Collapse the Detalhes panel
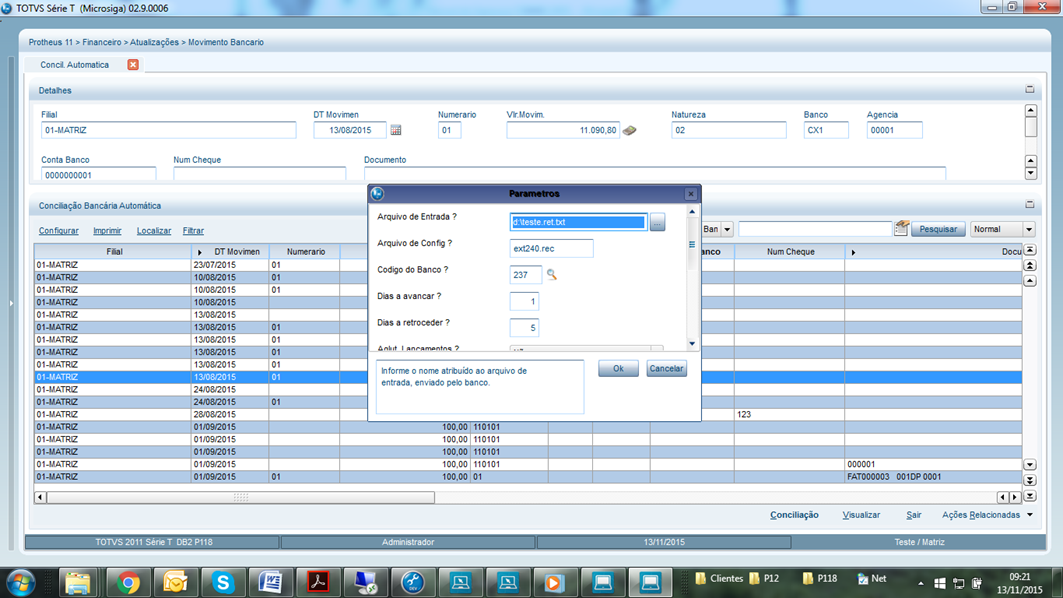Image resolution: width=1063 pixels, height=598 pixels. point(1030,90)
